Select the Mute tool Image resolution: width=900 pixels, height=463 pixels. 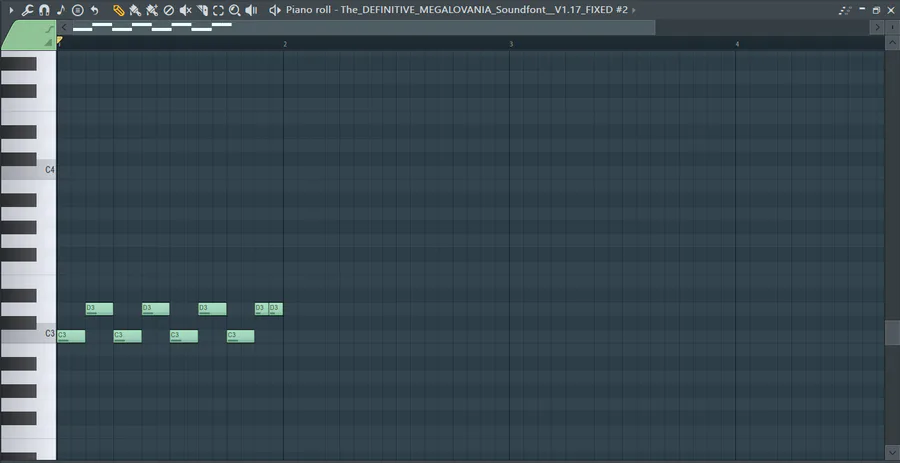pos(185,10)
